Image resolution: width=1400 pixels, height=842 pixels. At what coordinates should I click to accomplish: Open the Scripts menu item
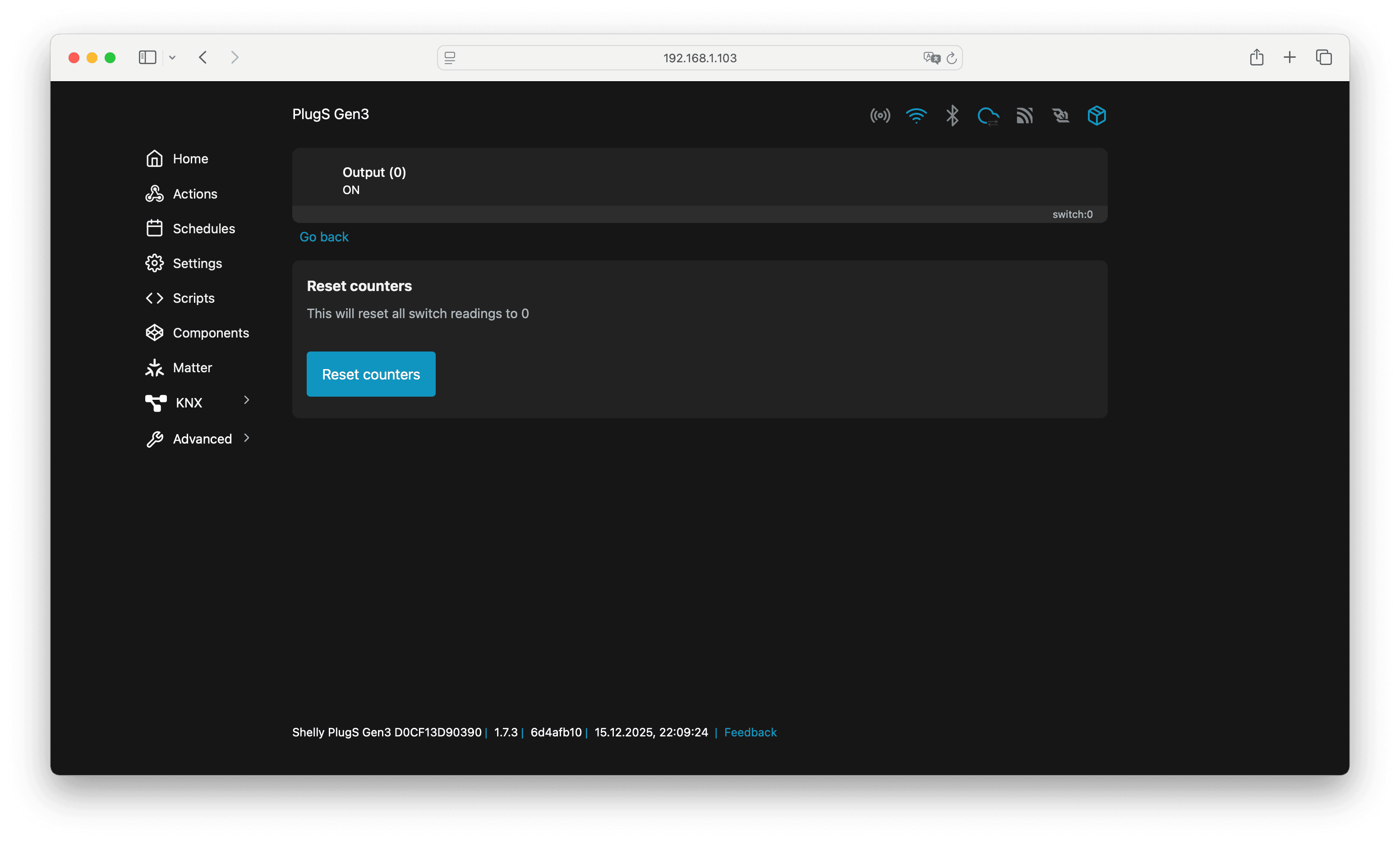(x=193, y=298)
